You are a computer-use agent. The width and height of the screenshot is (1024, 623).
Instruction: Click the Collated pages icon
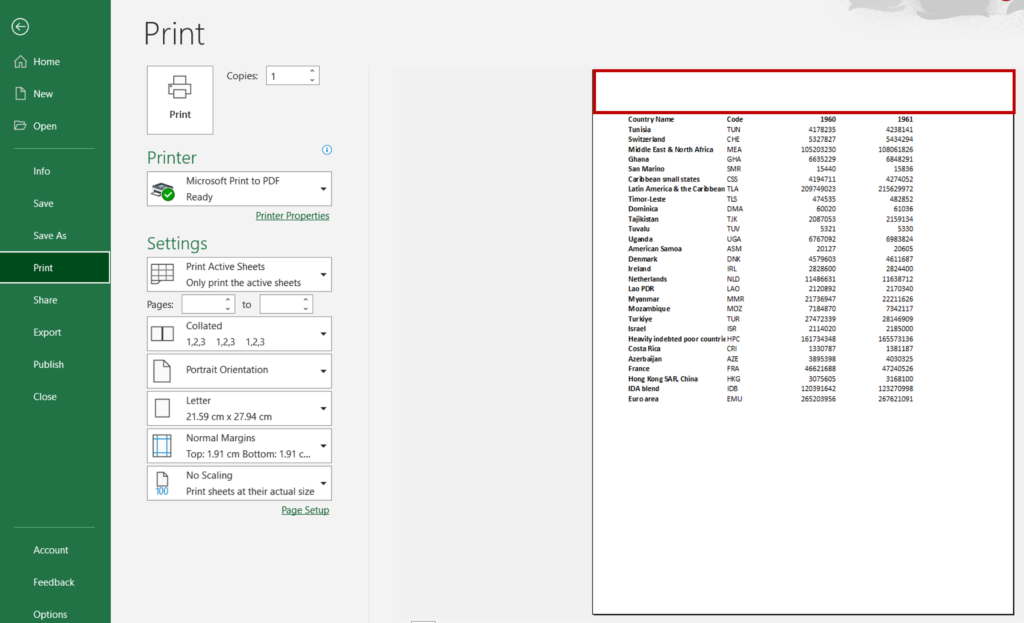click(x=163, y=333)
